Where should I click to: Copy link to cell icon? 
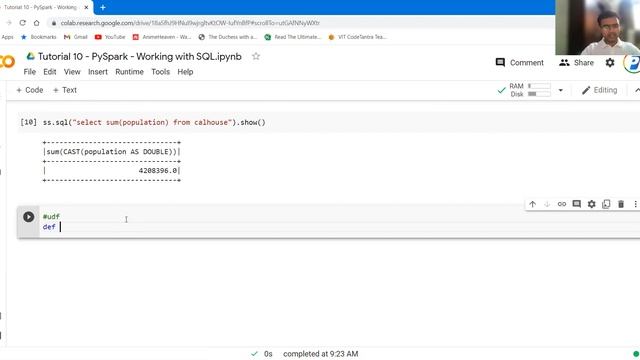click(x=562, y=204)
